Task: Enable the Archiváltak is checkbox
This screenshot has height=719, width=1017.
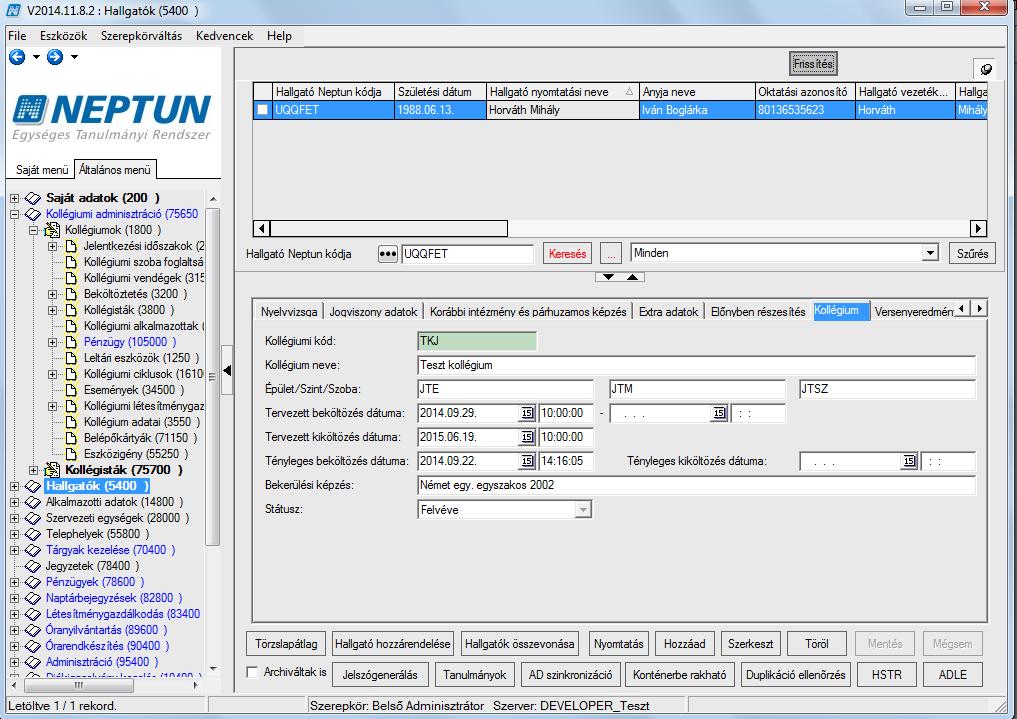Action: point(252,672)
